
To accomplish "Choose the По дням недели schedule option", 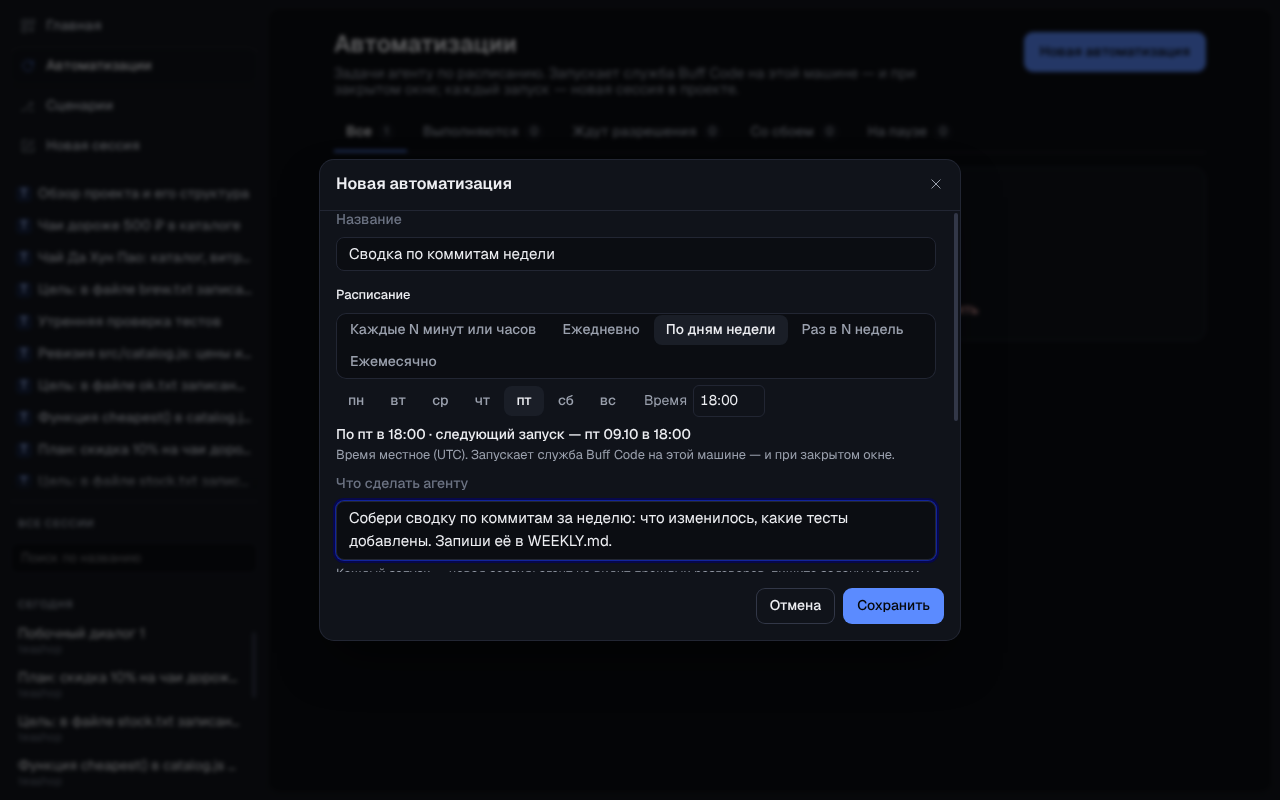I will (x=721, y=330).
